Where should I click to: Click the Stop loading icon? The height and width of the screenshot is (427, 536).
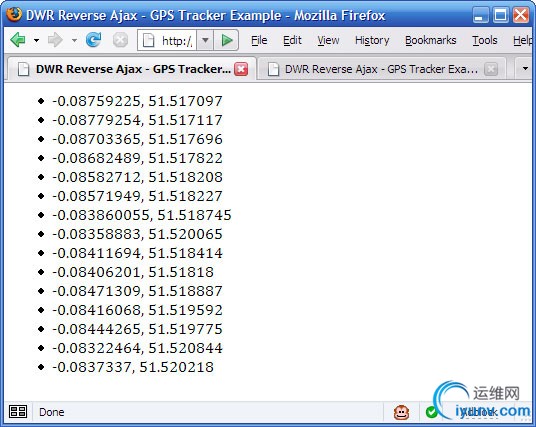120,40
